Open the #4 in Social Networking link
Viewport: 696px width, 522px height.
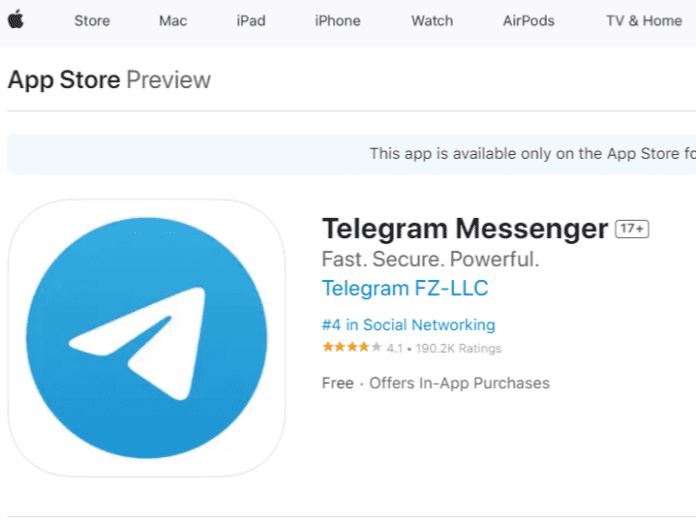(x=408, y=324)
